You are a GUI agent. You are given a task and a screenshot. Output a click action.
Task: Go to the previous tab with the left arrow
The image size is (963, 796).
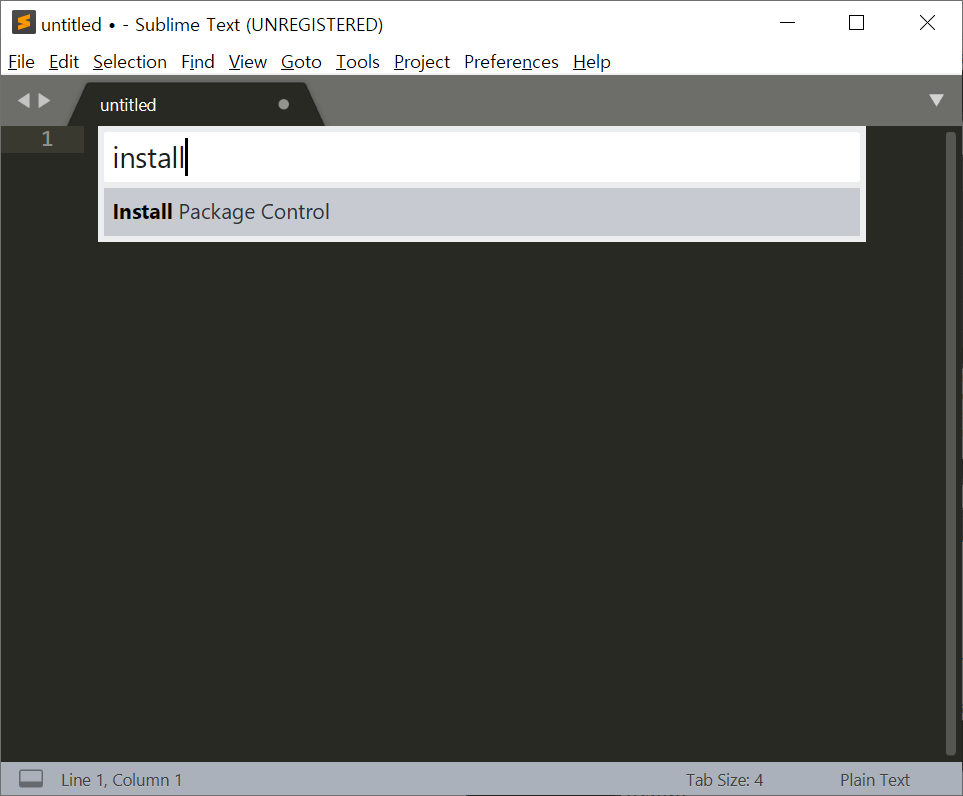pyautogui.click(x=23, y=100)
